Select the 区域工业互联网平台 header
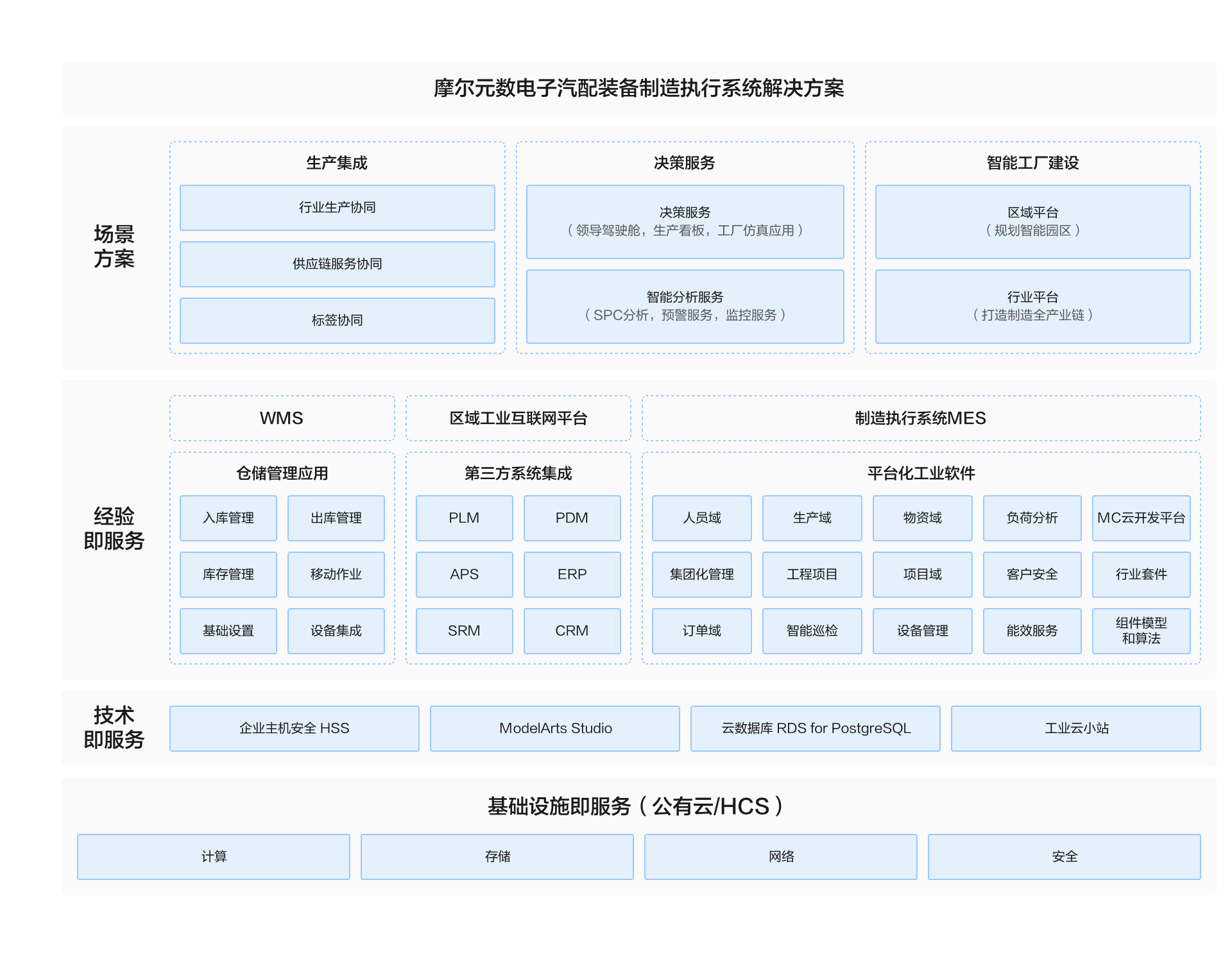The image size is (1232, 957). [518, 418]
